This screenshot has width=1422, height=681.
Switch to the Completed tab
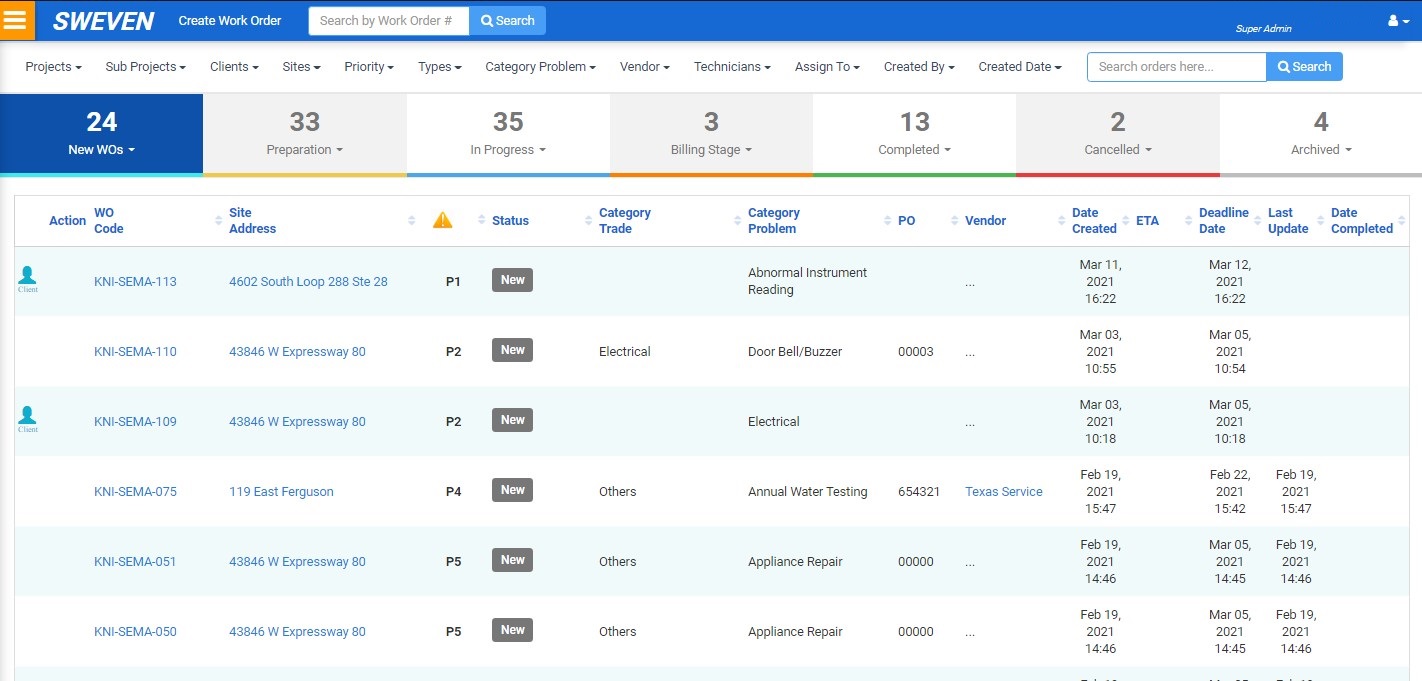914,134
